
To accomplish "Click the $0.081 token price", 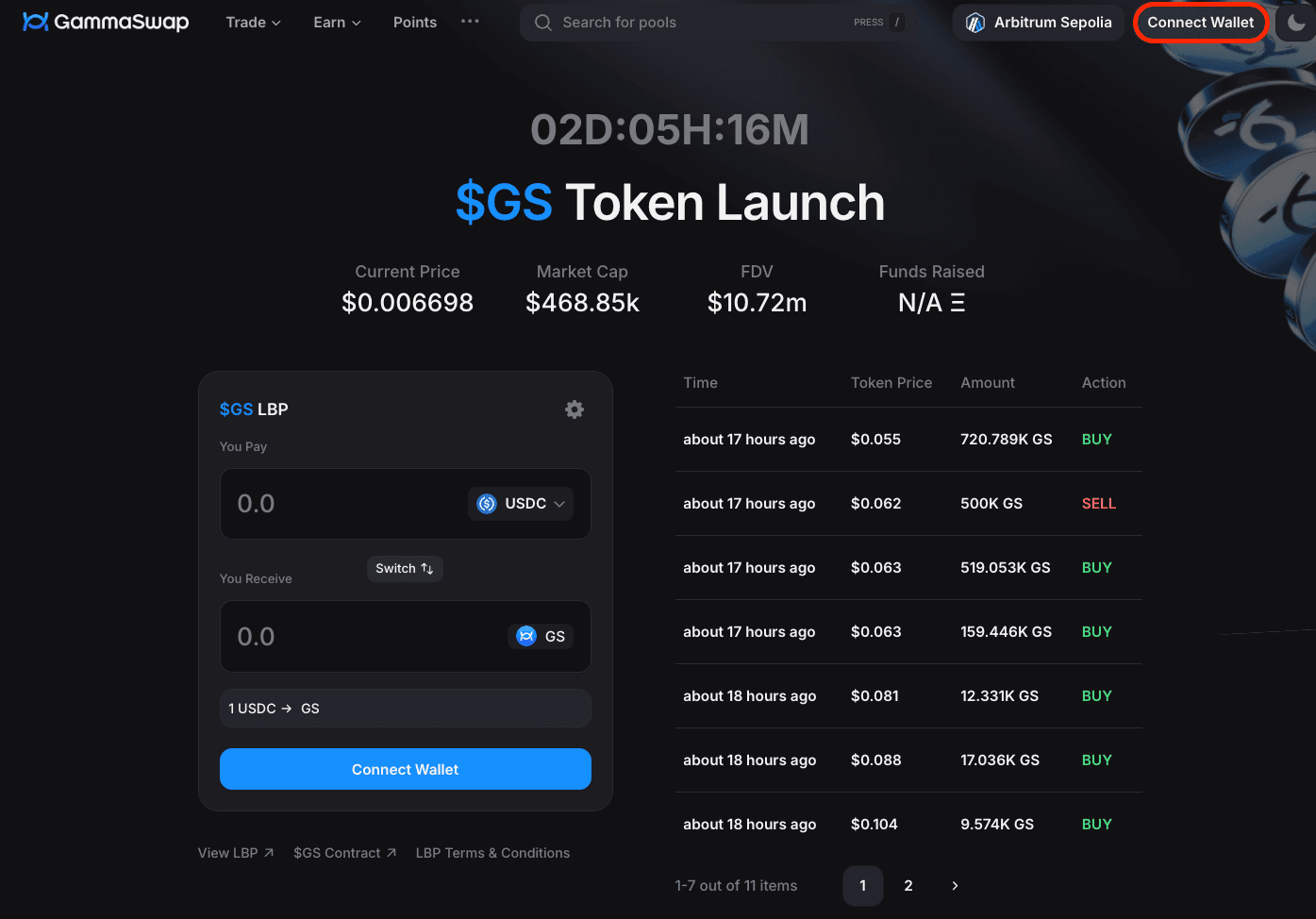I will pyautogui.click(x=875, y=696).
